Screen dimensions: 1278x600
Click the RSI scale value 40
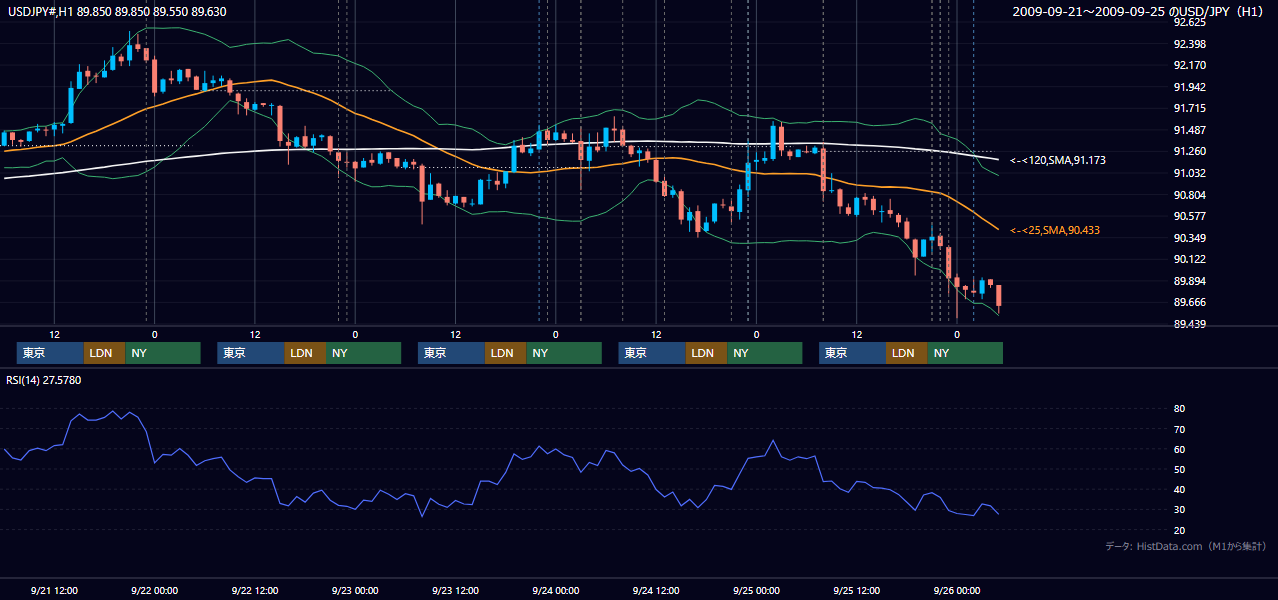[x=1179, y=489]
